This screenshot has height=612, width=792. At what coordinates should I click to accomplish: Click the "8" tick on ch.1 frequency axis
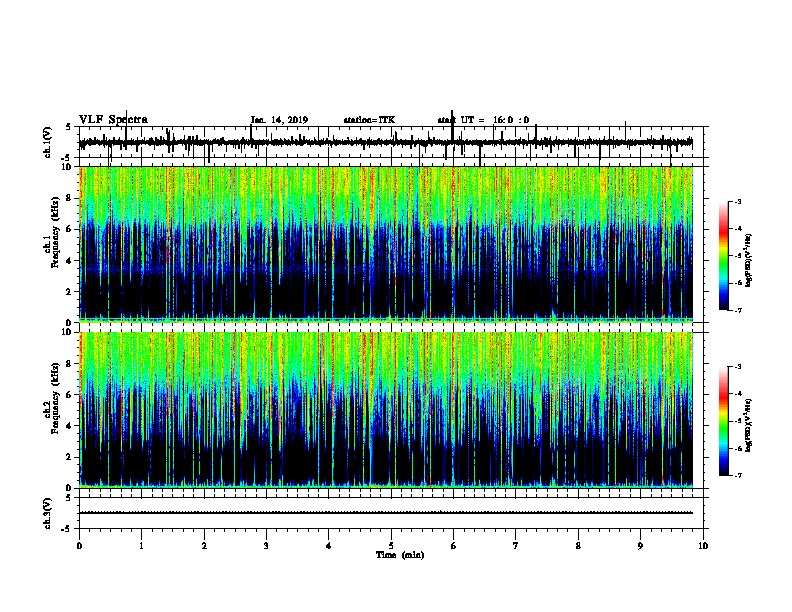[x=70, y=198]
